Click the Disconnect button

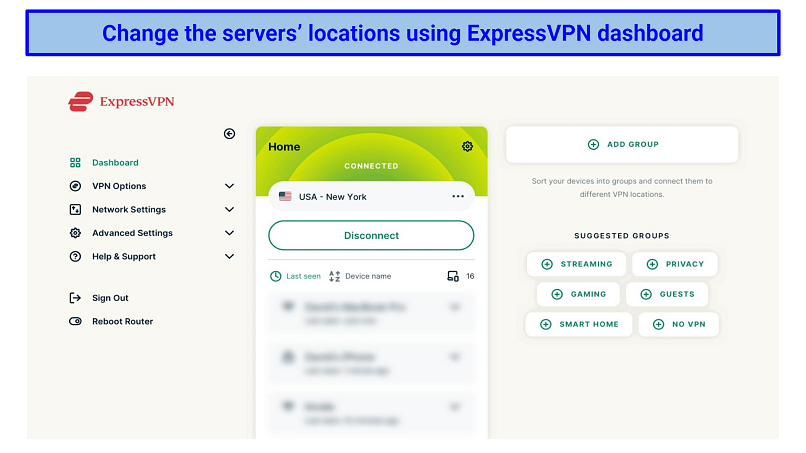tap(371, 235)
